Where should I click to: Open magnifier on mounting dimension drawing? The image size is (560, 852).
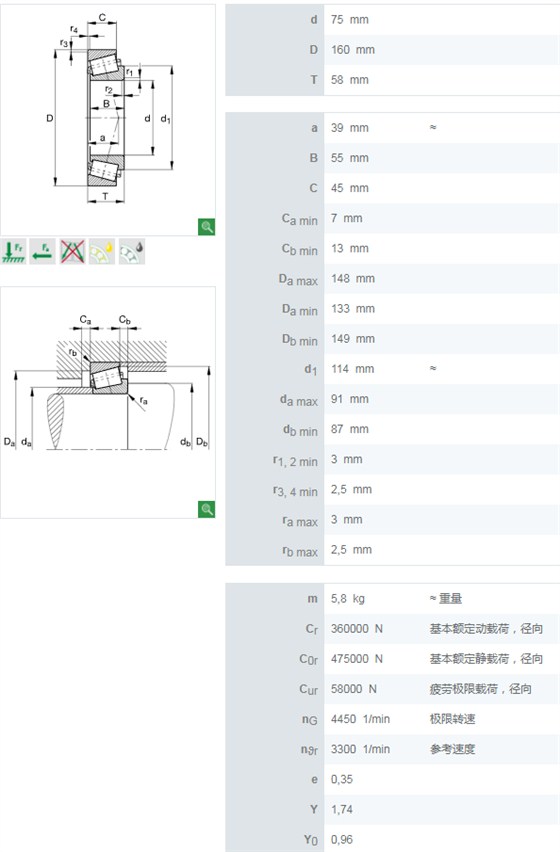pos(206,509)
